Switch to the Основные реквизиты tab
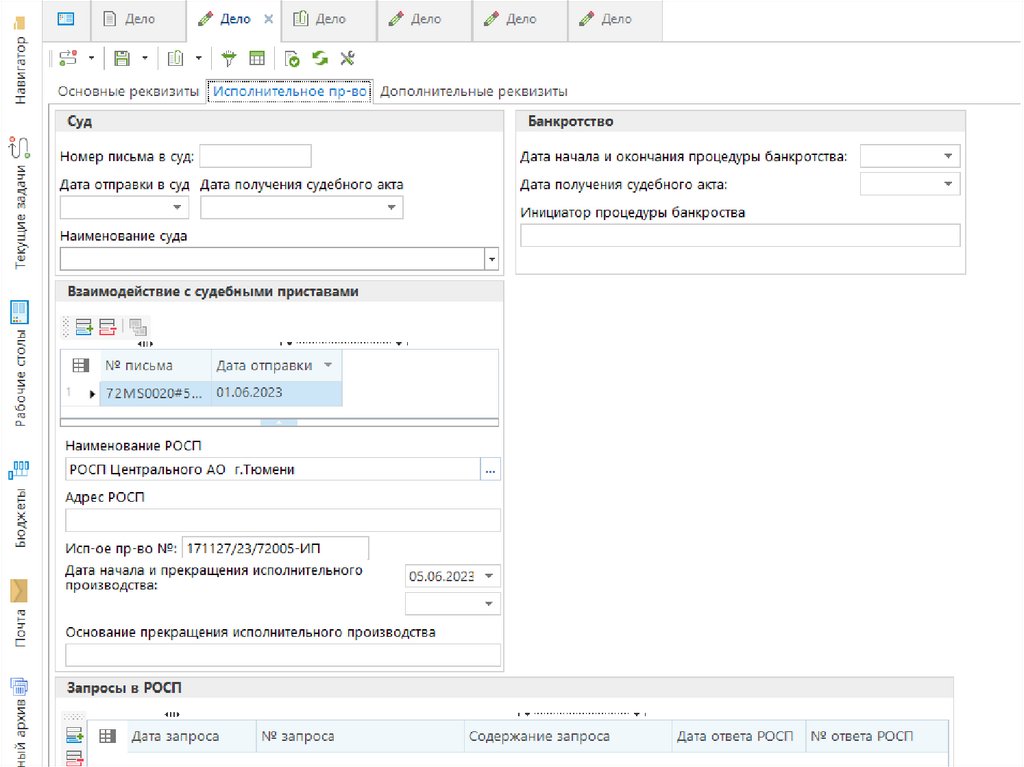This screenshot has width=1024, height=767. pyautogui.click(x=129, y=91)
